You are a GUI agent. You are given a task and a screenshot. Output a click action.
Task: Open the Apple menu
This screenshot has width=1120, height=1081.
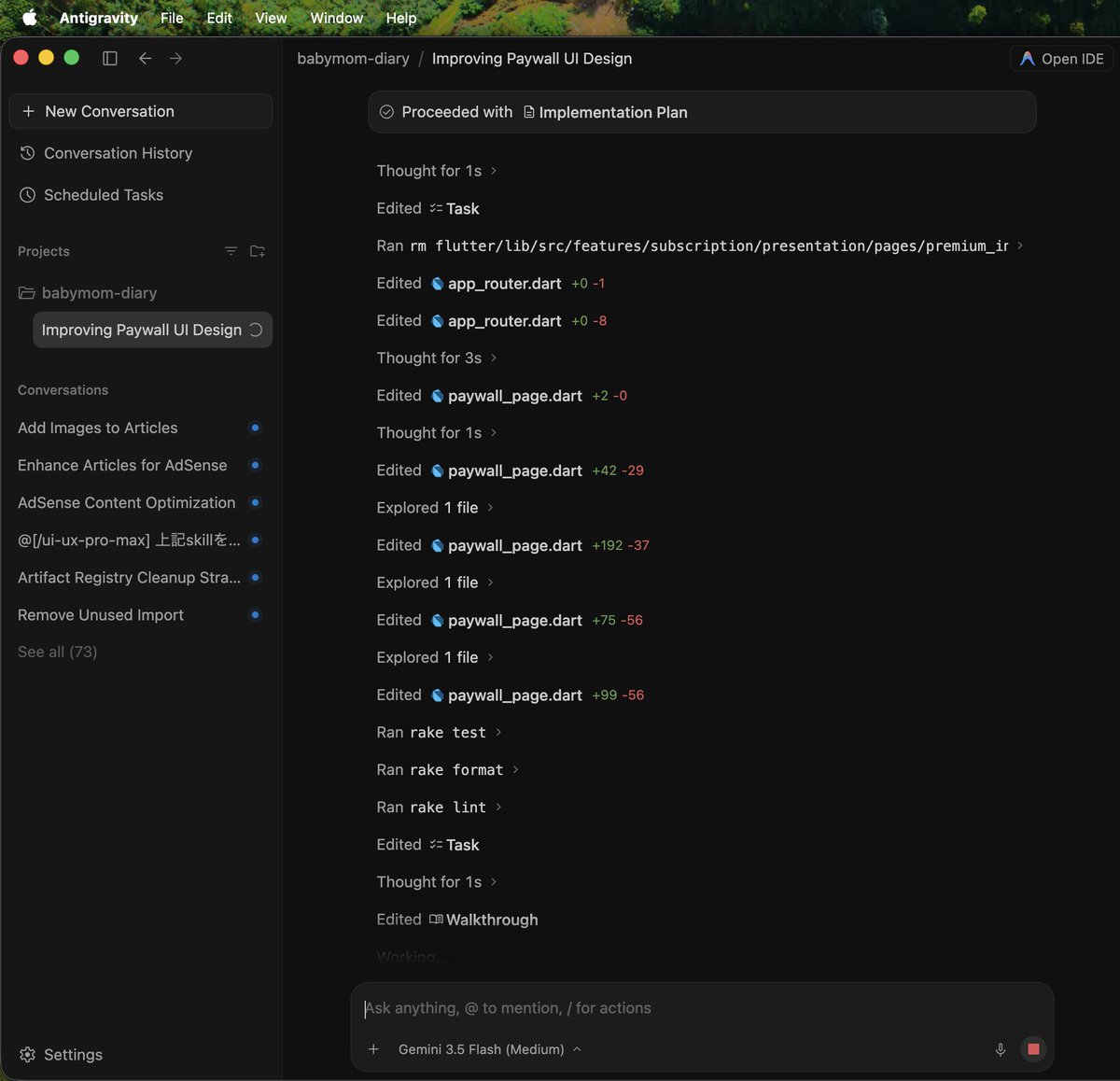pyautogui.click(x=29, y=18)
